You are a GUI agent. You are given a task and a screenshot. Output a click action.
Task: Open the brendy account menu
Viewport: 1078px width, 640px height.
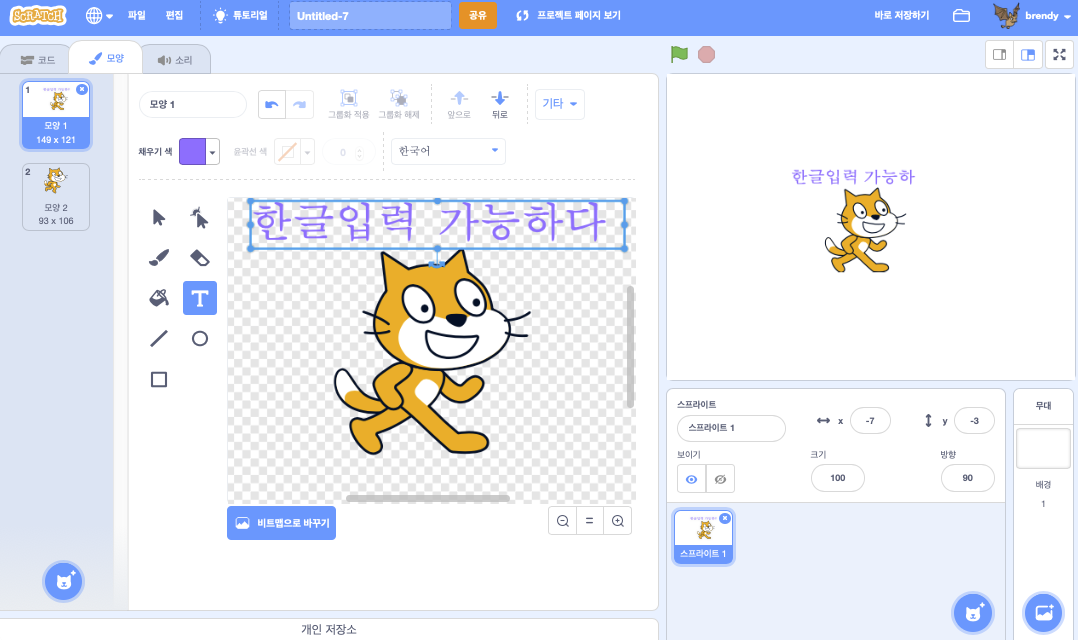(1032, 15)
